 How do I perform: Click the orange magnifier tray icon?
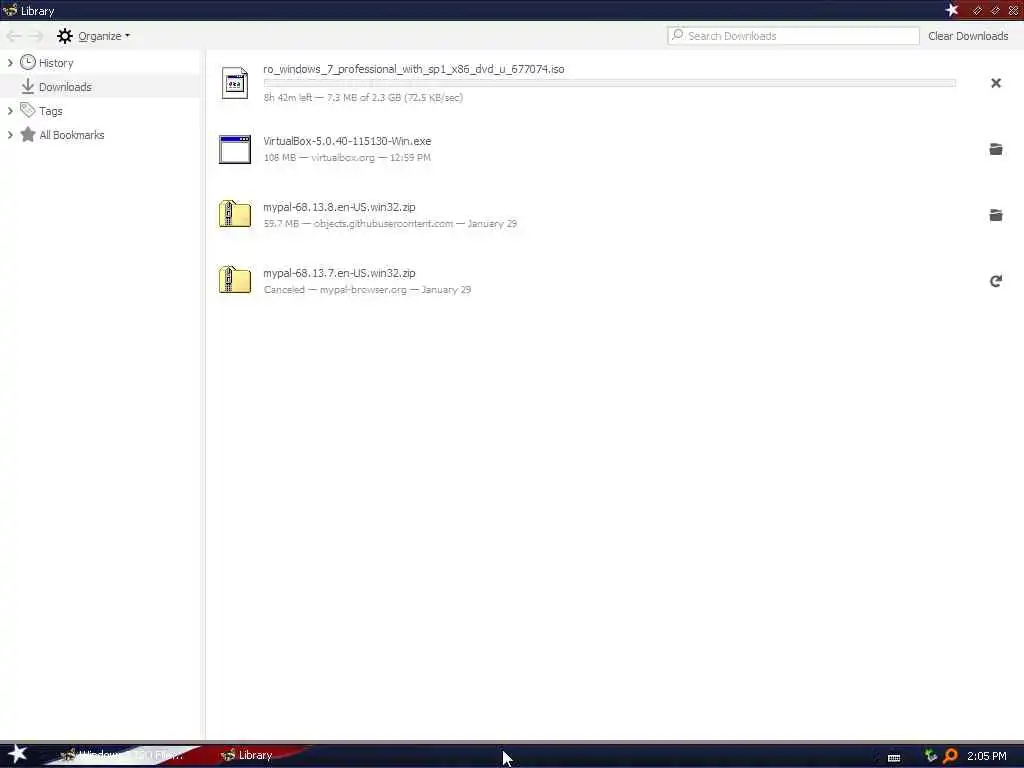(x=950, y=756)
